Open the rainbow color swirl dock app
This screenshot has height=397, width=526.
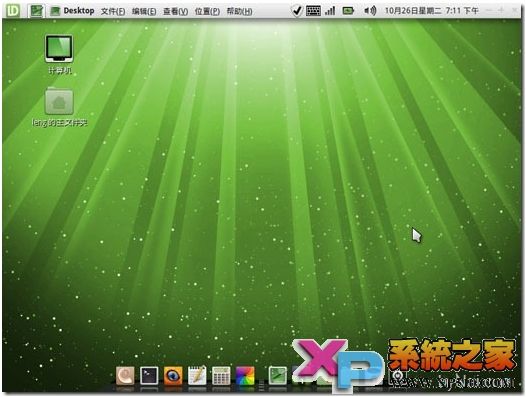click(x=245, y=376)
